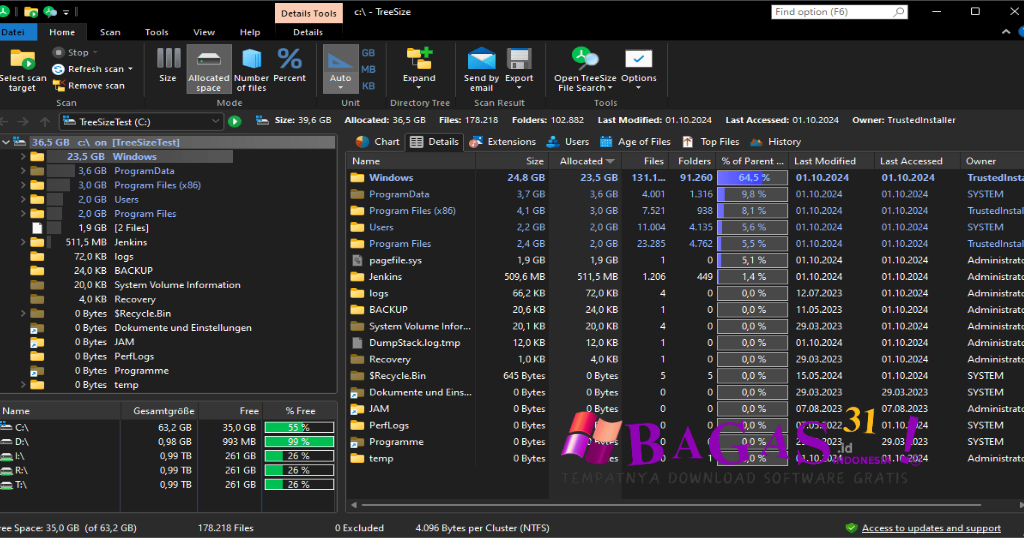Open the TreeSizeTest (C:) path dropdown
Viewport: 1024px width, 538px height.
[215, 121]
